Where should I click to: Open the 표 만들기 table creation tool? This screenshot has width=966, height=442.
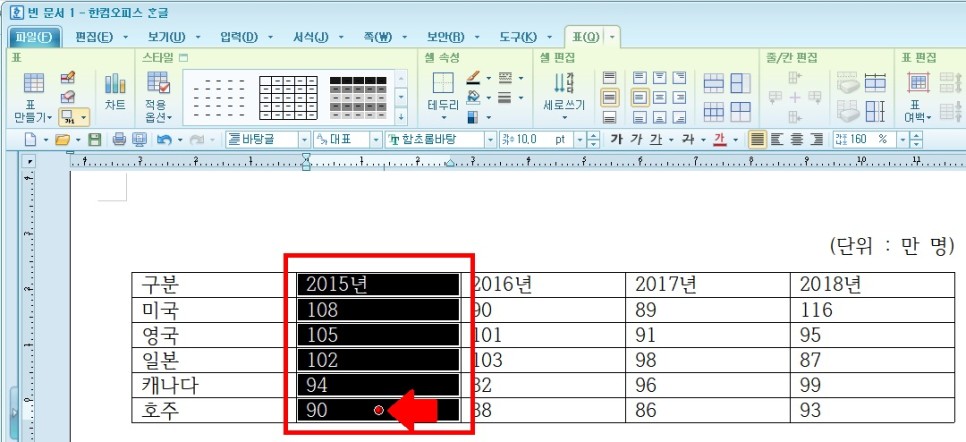[x=33, y=97]
